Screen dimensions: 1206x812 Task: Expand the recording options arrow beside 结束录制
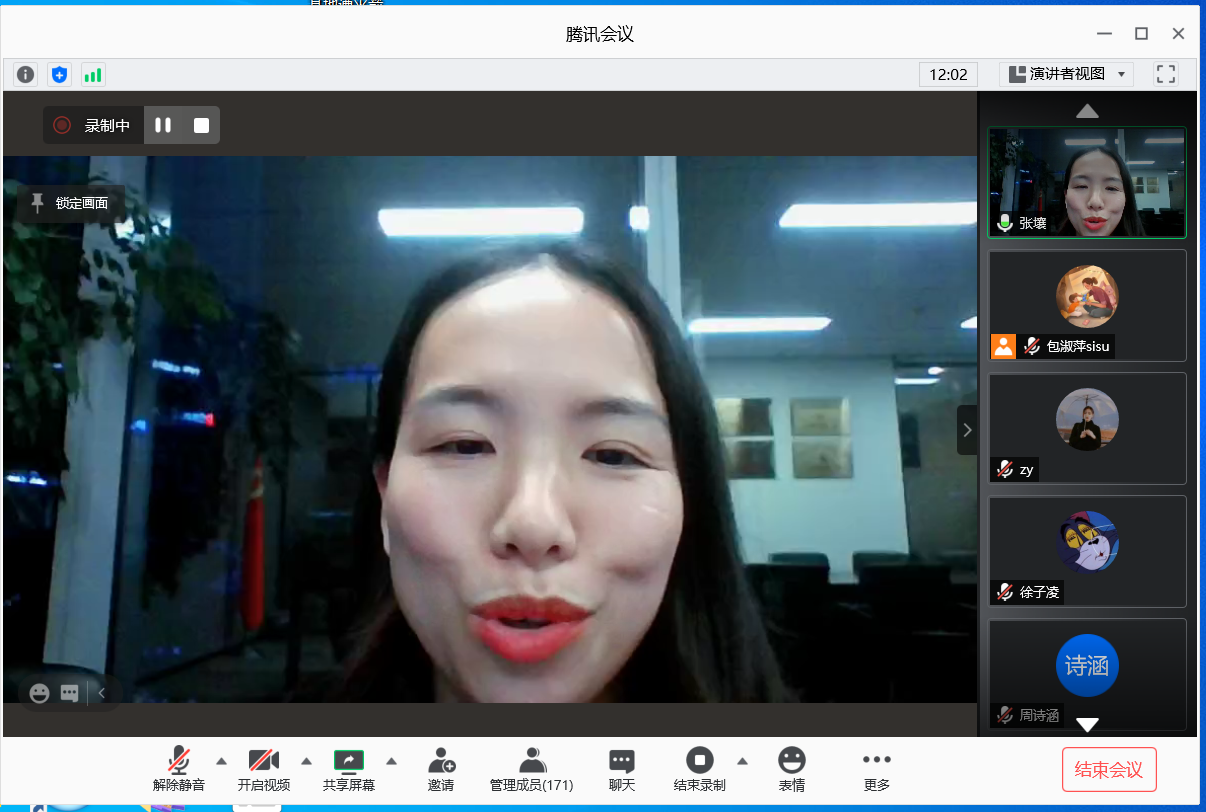point(742,761)
